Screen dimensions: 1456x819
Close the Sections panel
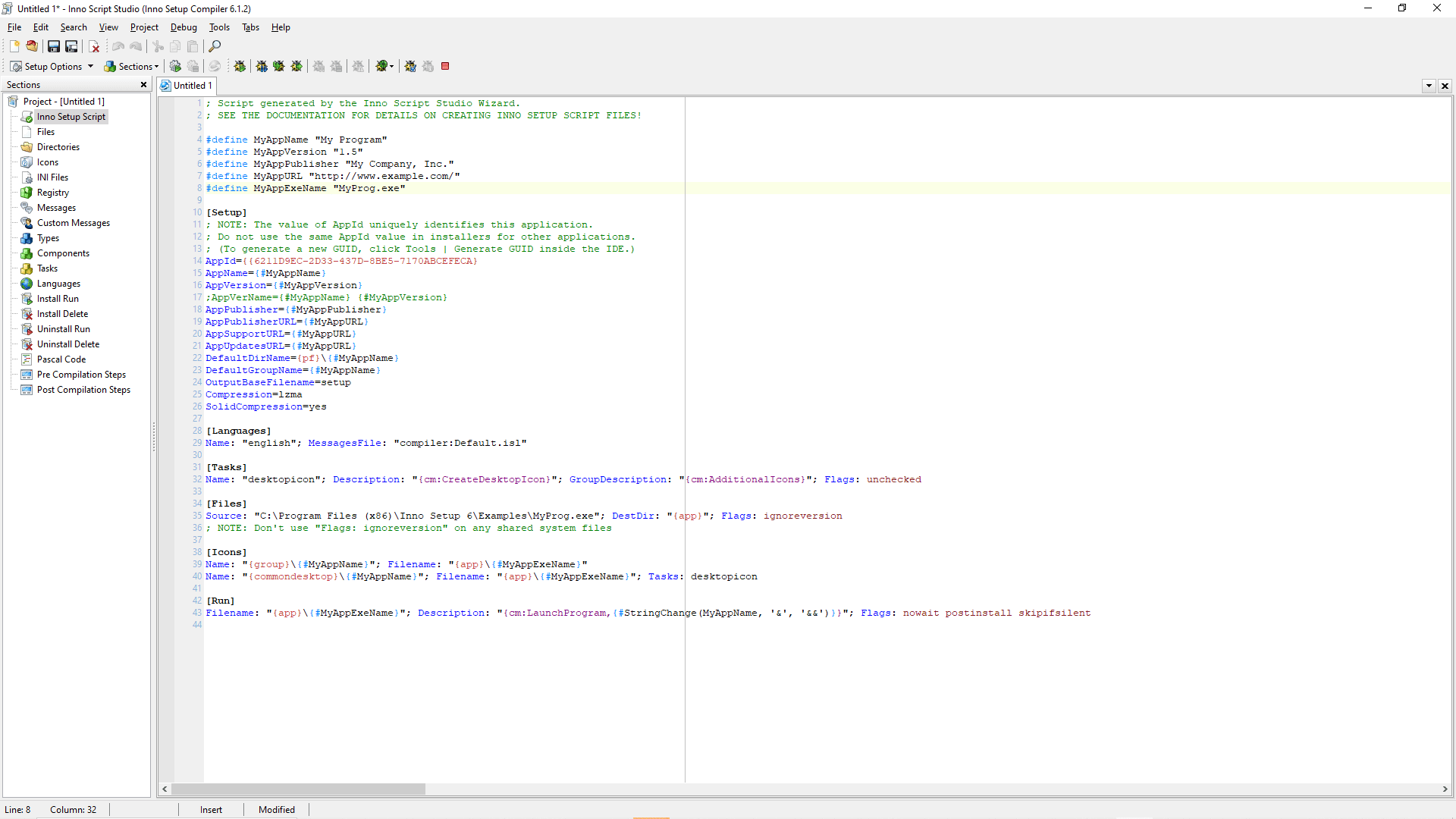(x=143, y=85)
